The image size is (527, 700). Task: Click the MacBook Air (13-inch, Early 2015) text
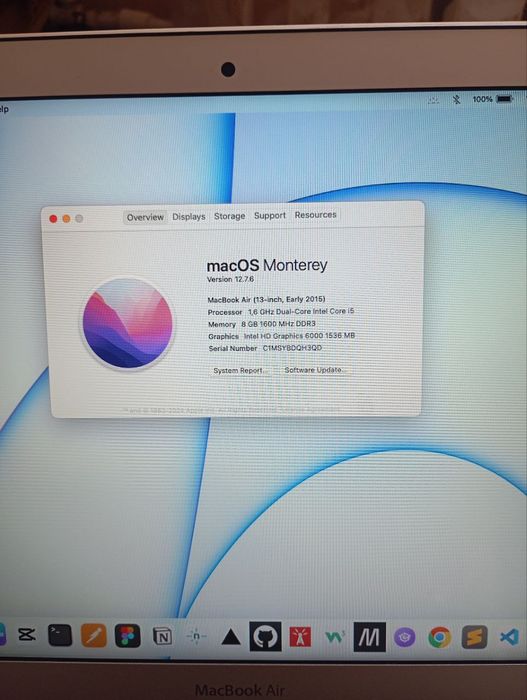266,299
